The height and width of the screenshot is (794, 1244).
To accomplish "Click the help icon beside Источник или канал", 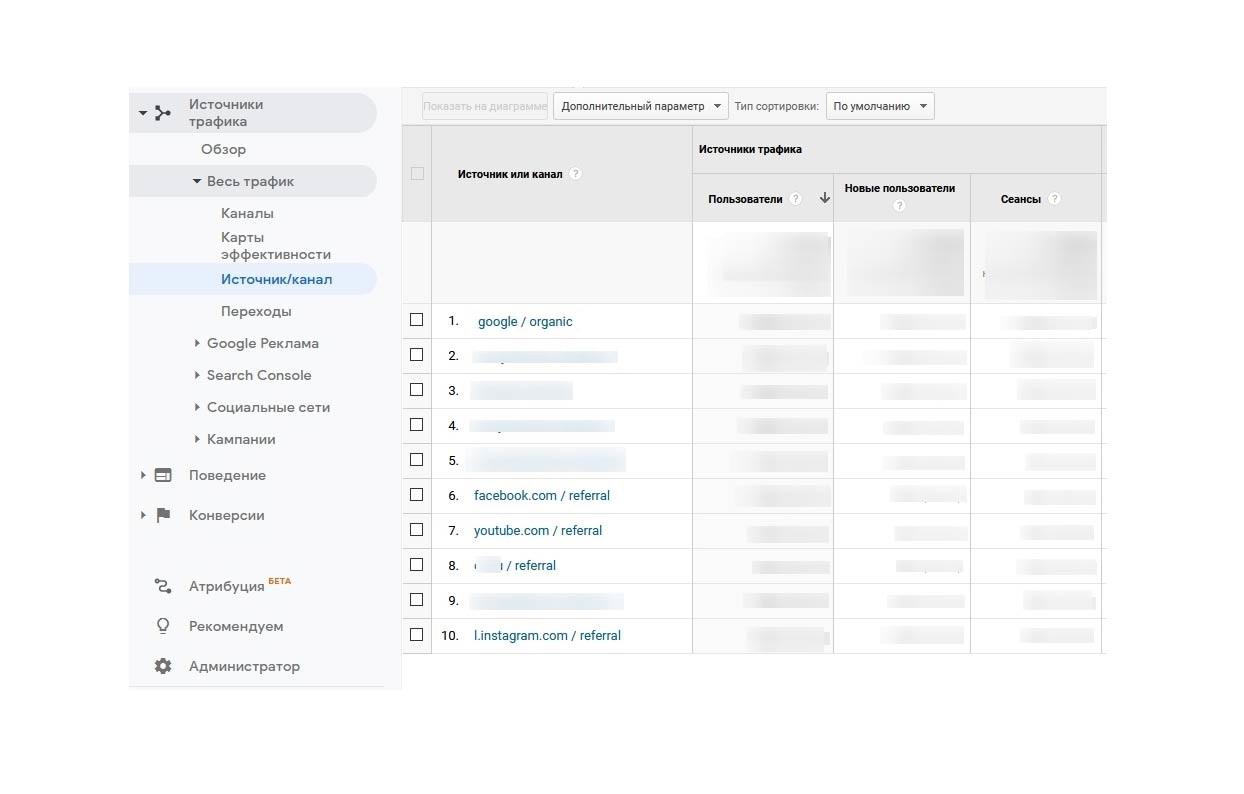I will click(575, 174).
